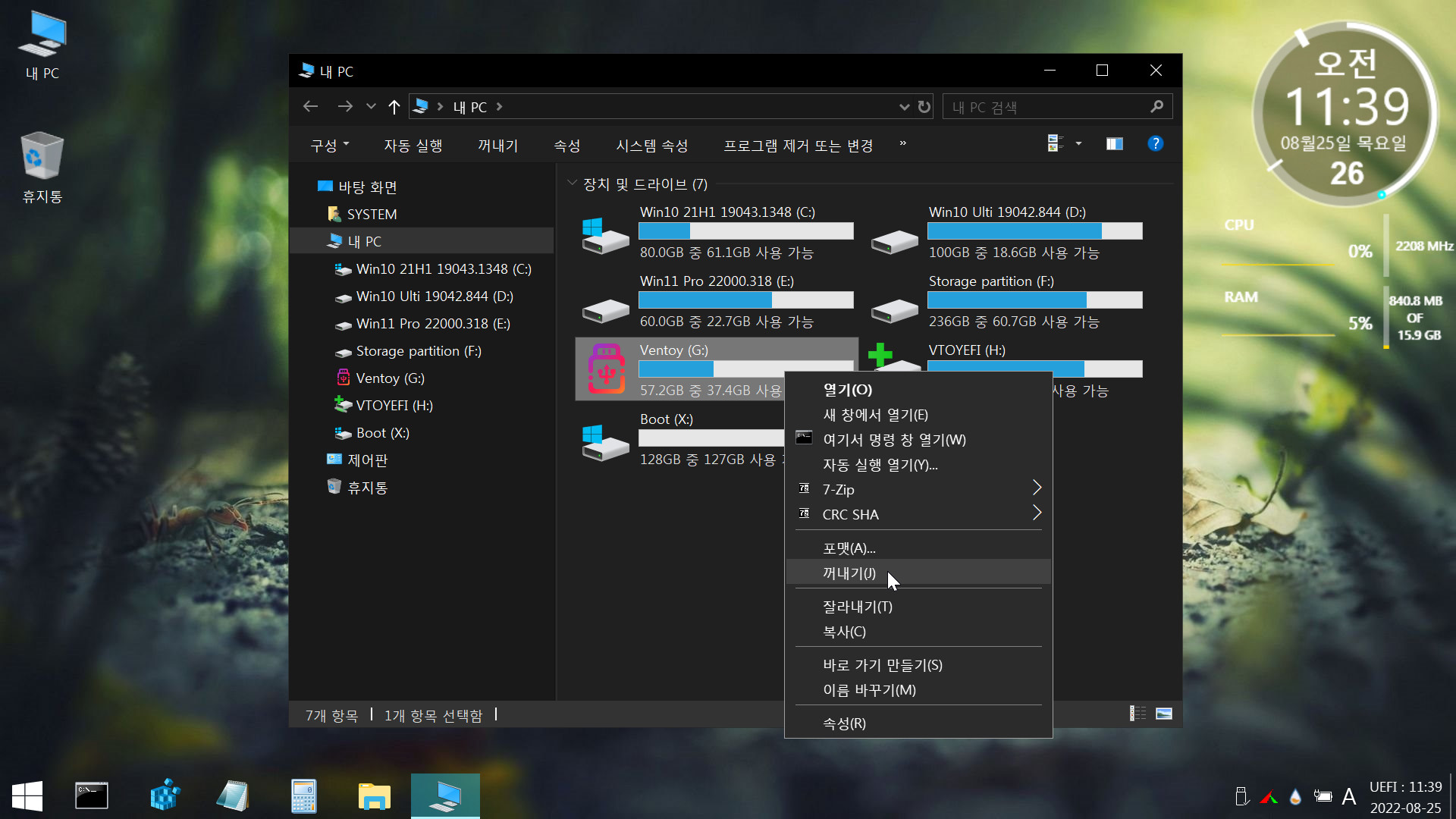Select Win10 21H1 (C:) in the tree

[x=444, y=268]
